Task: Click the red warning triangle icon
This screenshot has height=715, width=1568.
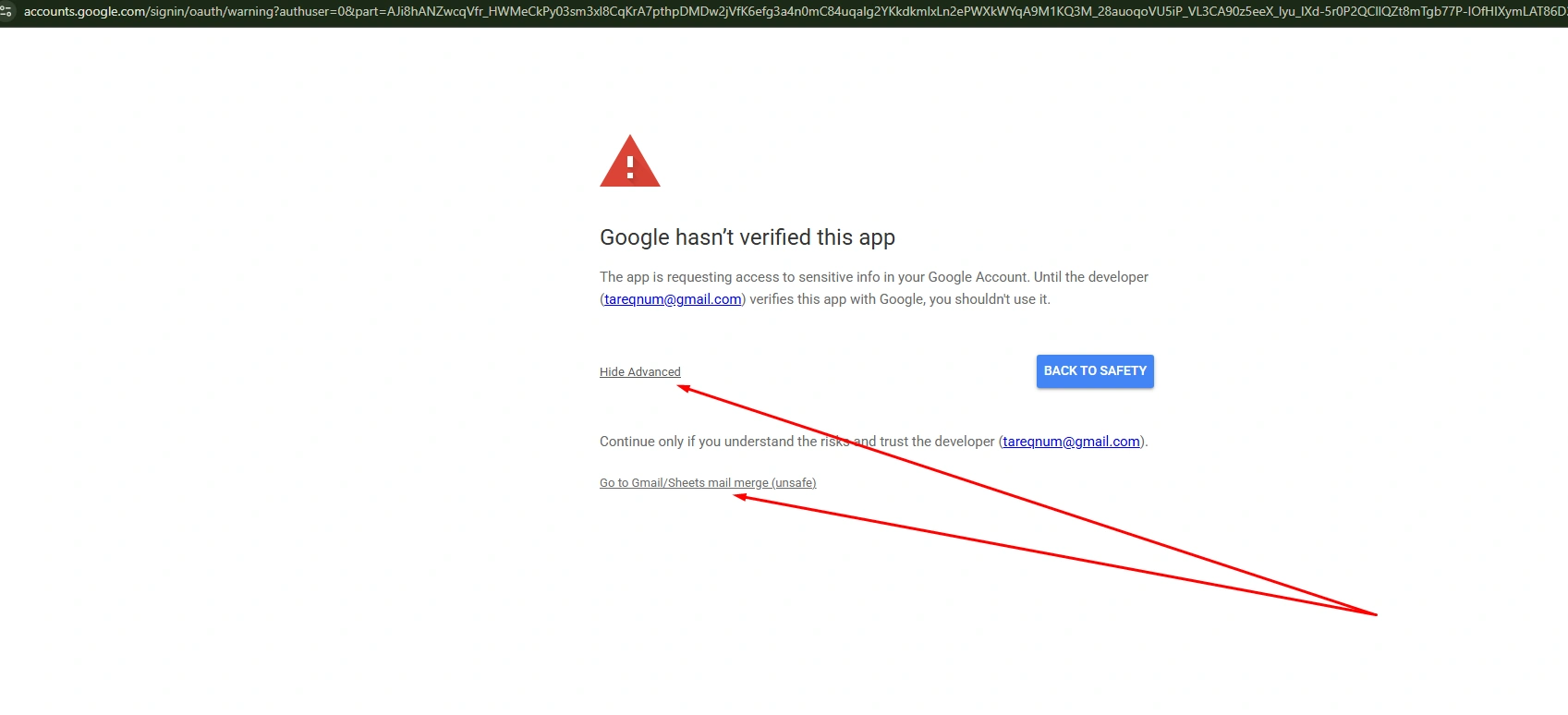Action: 630,162
